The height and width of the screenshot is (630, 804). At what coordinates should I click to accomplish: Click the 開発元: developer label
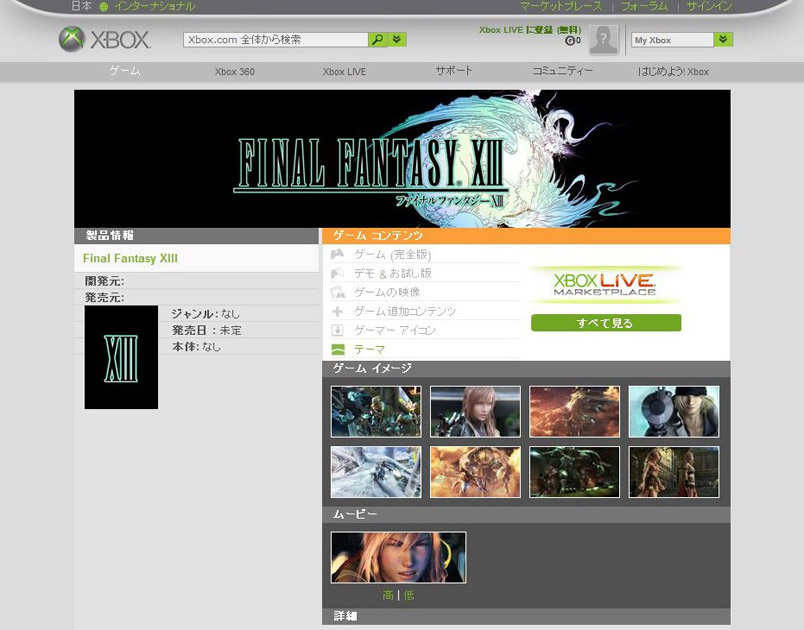pyautogui.click(x=105, y=281)
